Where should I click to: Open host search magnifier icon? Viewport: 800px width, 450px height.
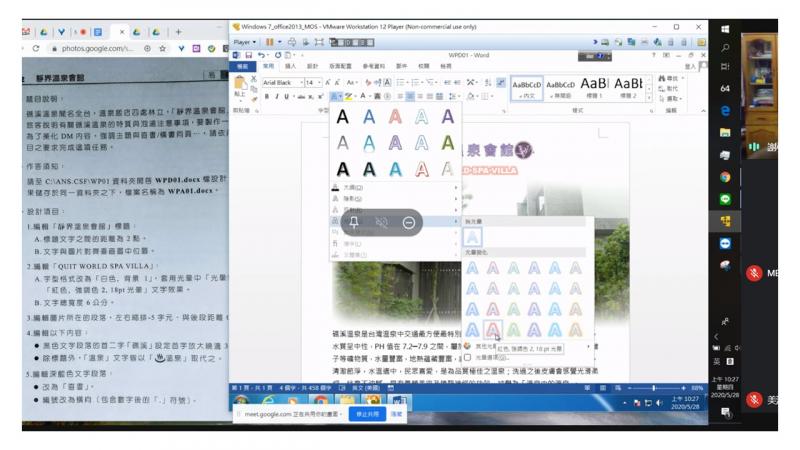click(x=725, y=48)
